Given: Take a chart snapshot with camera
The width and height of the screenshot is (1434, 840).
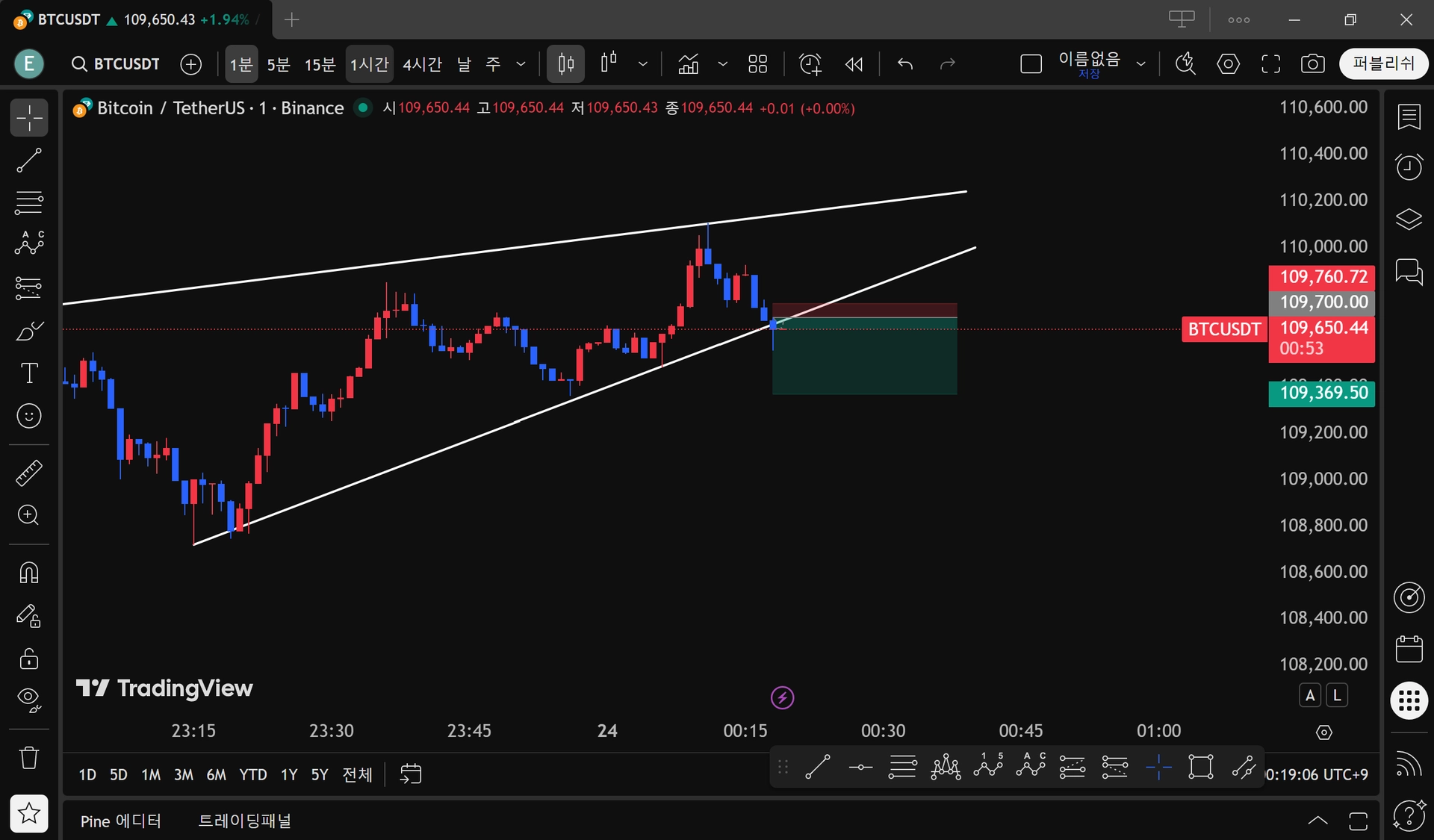Looking at the screenshot, I should click(x=1312, y=64).
